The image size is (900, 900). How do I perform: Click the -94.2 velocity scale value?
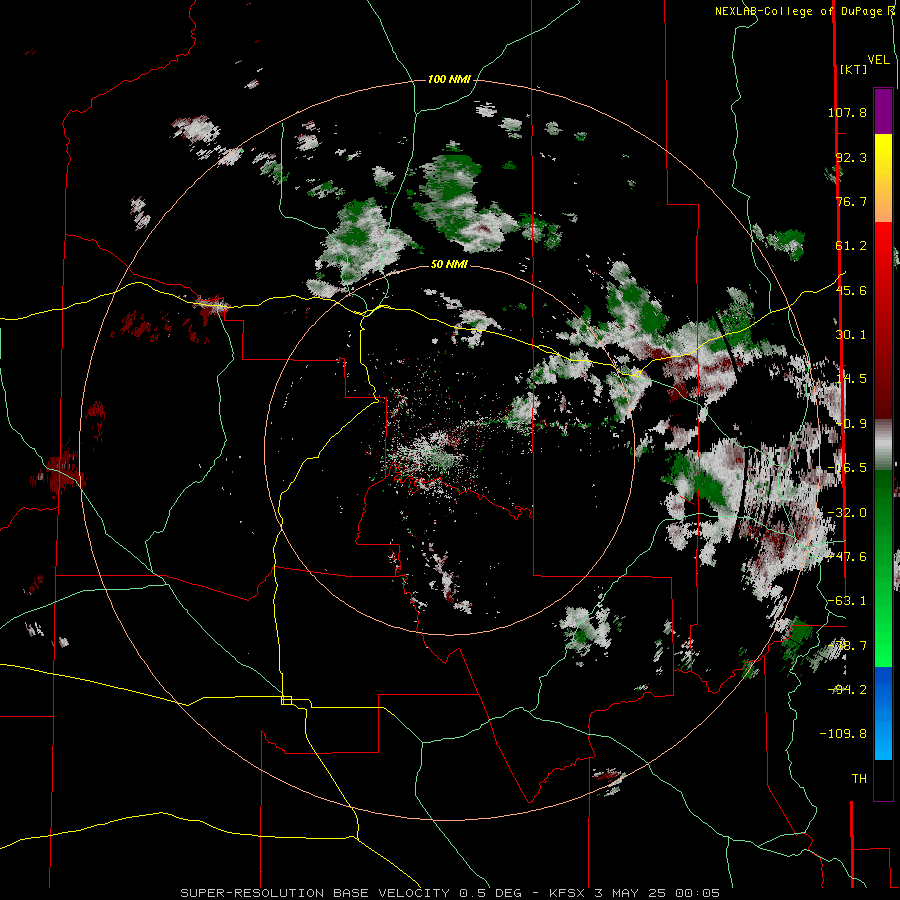pyautogui.click(x=847, y=689)
